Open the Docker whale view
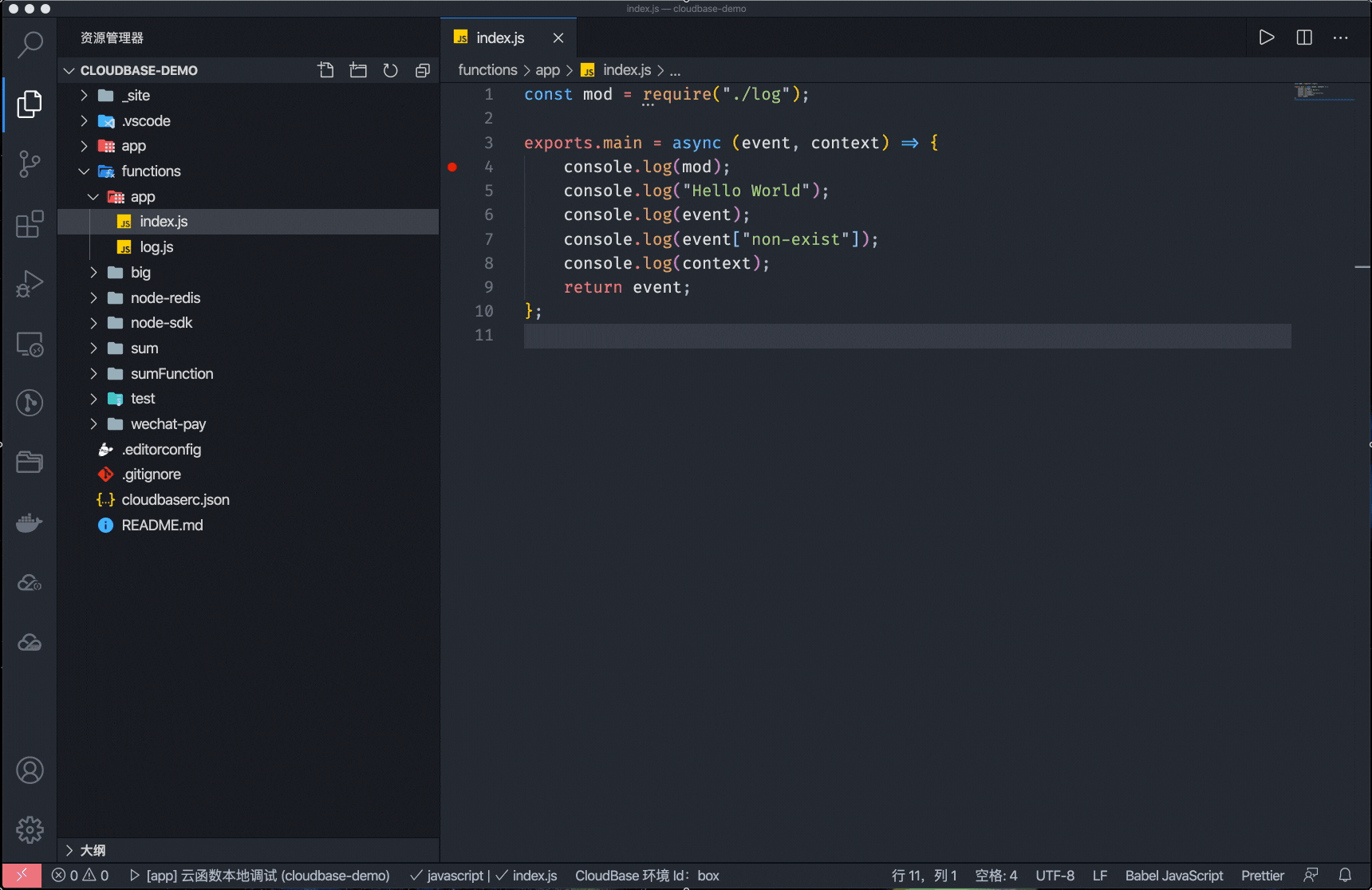 tap(30, 523)
